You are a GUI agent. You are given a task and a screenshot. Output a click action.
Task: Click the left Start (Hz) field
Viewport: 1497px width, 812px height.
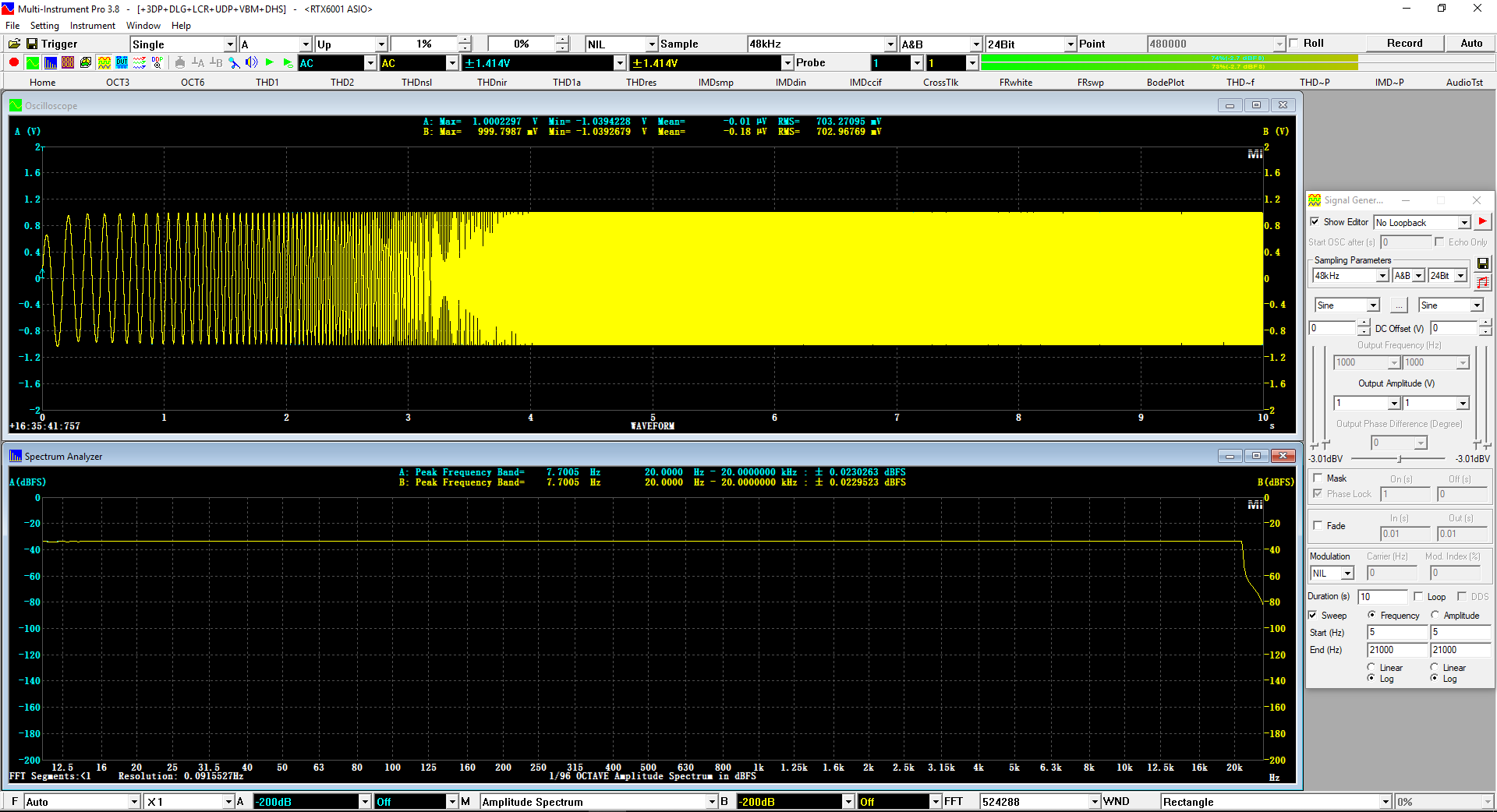[x=1396, y=633]
